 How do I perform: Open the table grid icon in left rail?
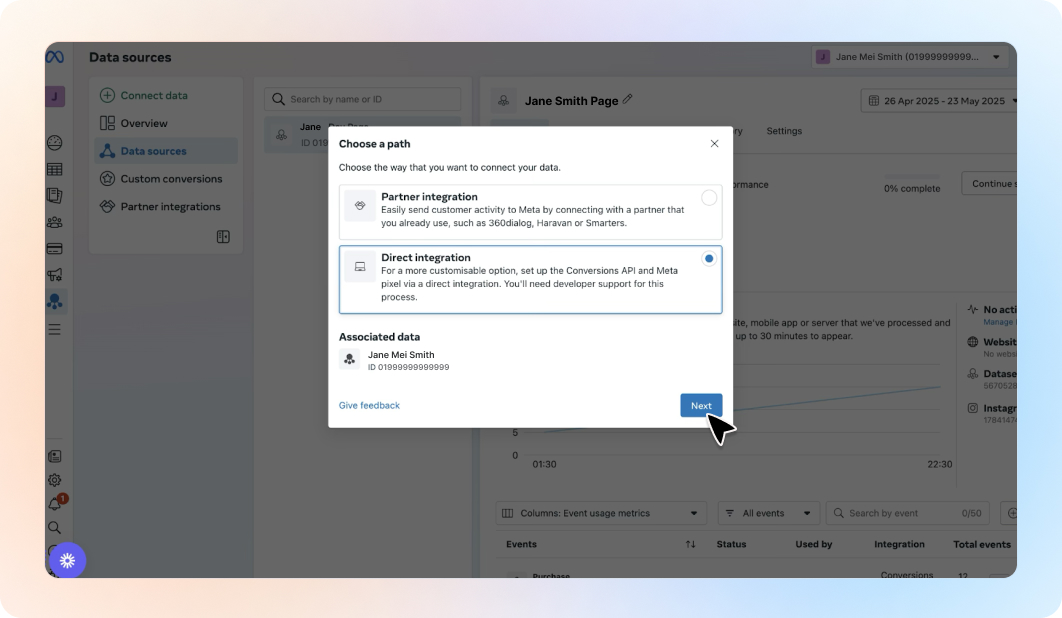pyautogui.click(x=55, y=169)
